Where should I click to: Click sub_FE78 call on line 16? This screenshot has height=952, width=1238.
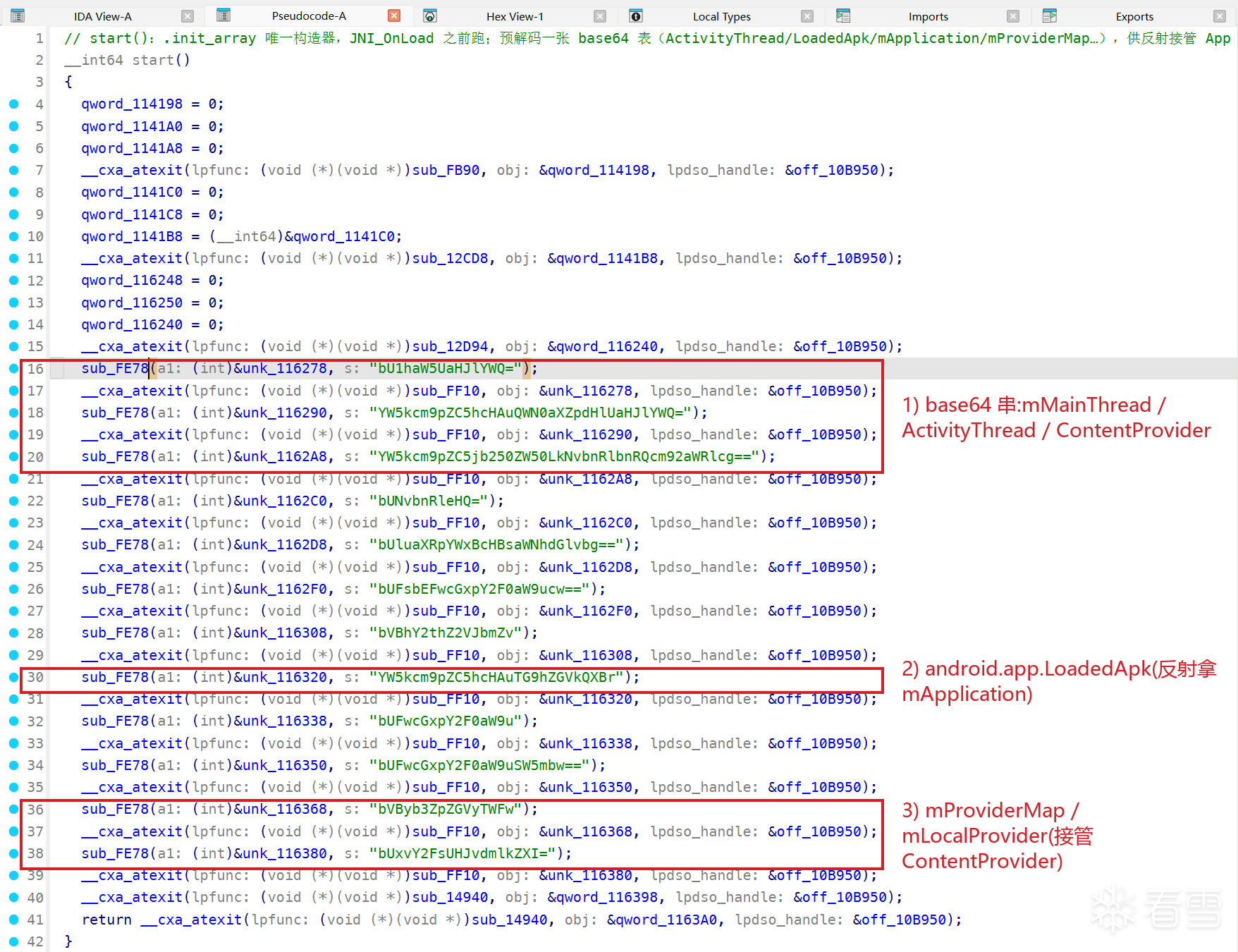pyautogui.click(x=115, y=368)
